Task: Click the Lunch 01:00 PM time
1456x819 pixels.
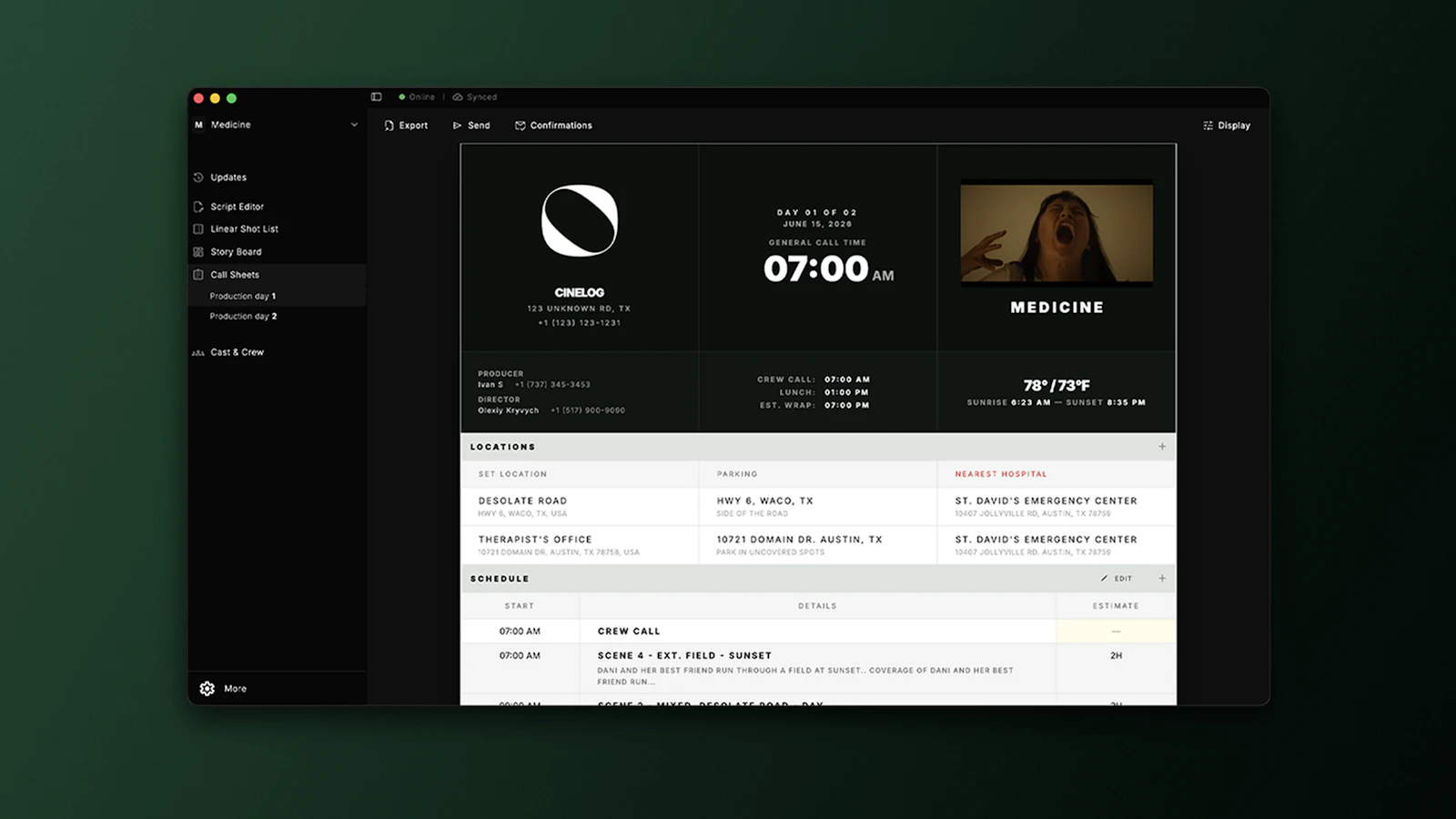Action: [846, 392]
